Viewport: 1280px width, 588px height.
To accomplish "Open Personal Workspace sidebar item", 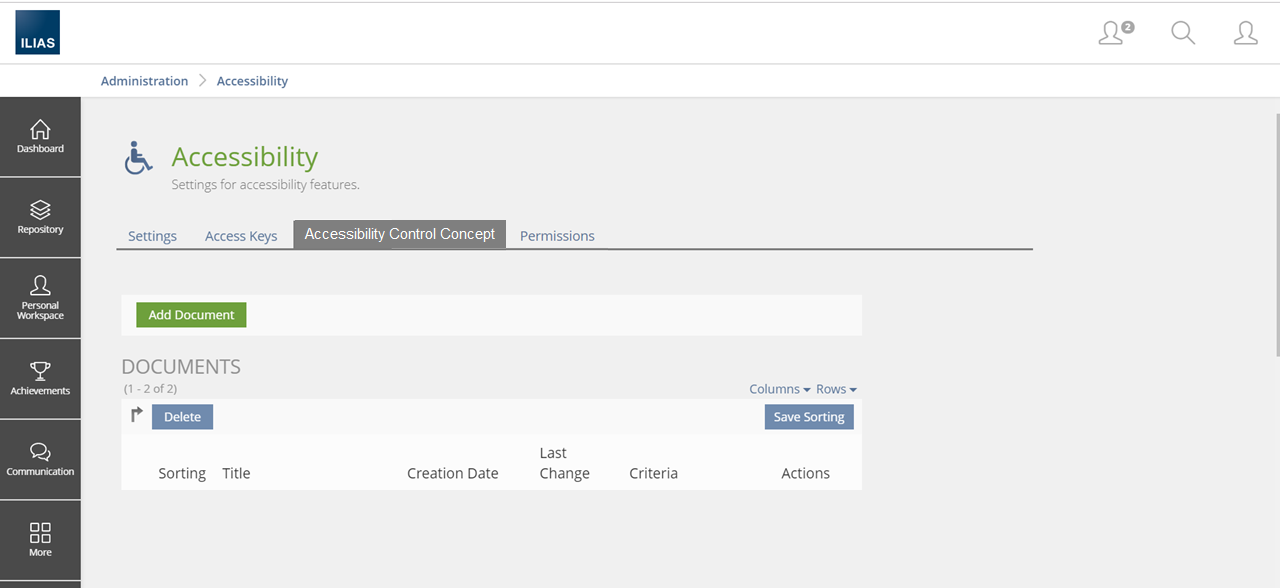I will tap(40, 298).
